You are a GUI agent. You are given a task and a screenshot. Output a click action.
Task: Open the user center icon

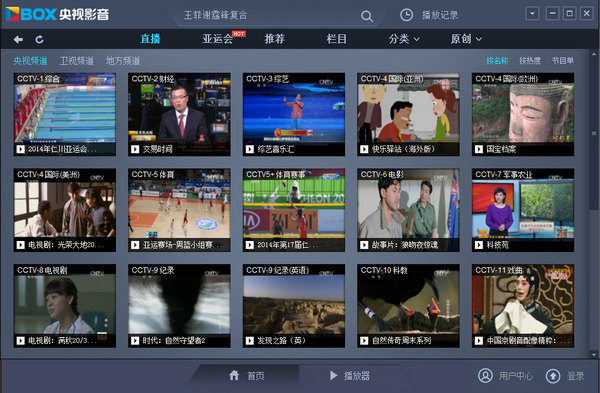485,376
